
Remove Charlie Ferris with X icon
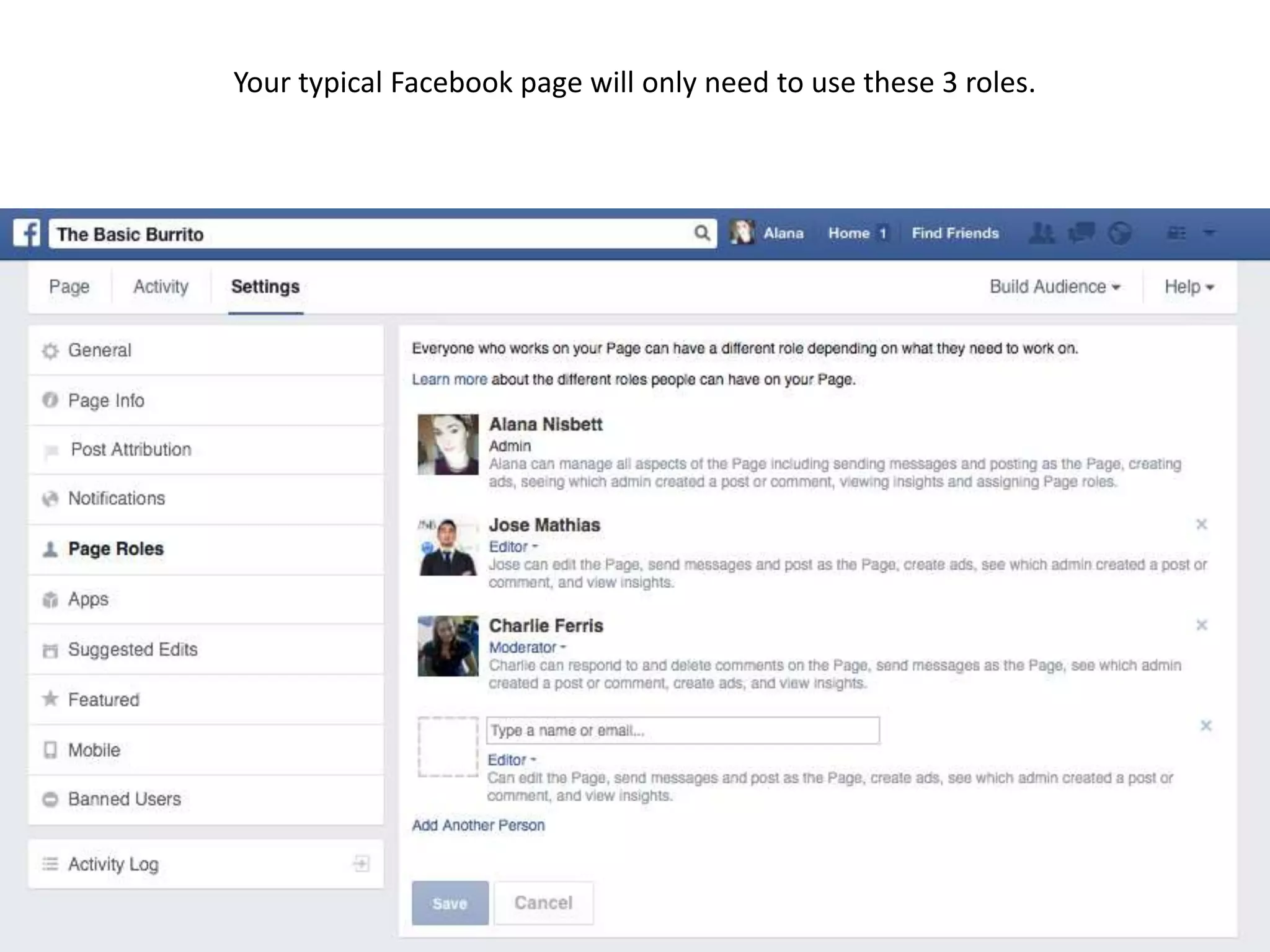[1201, 625]
